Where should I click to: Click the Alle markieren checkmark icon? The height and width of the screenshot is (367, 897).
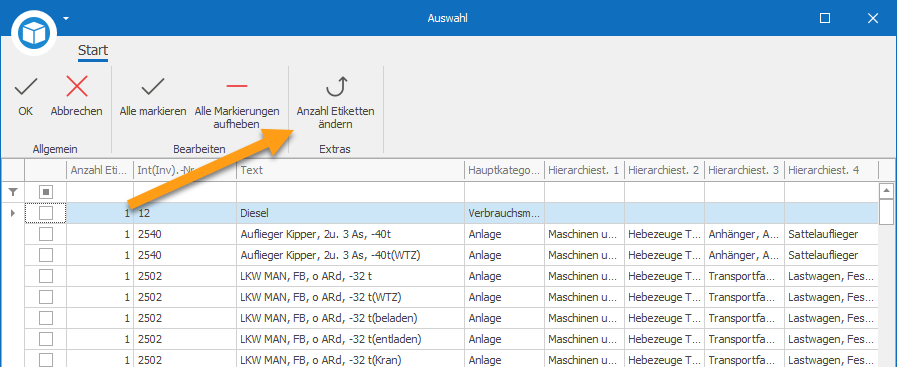pos(153,87)
